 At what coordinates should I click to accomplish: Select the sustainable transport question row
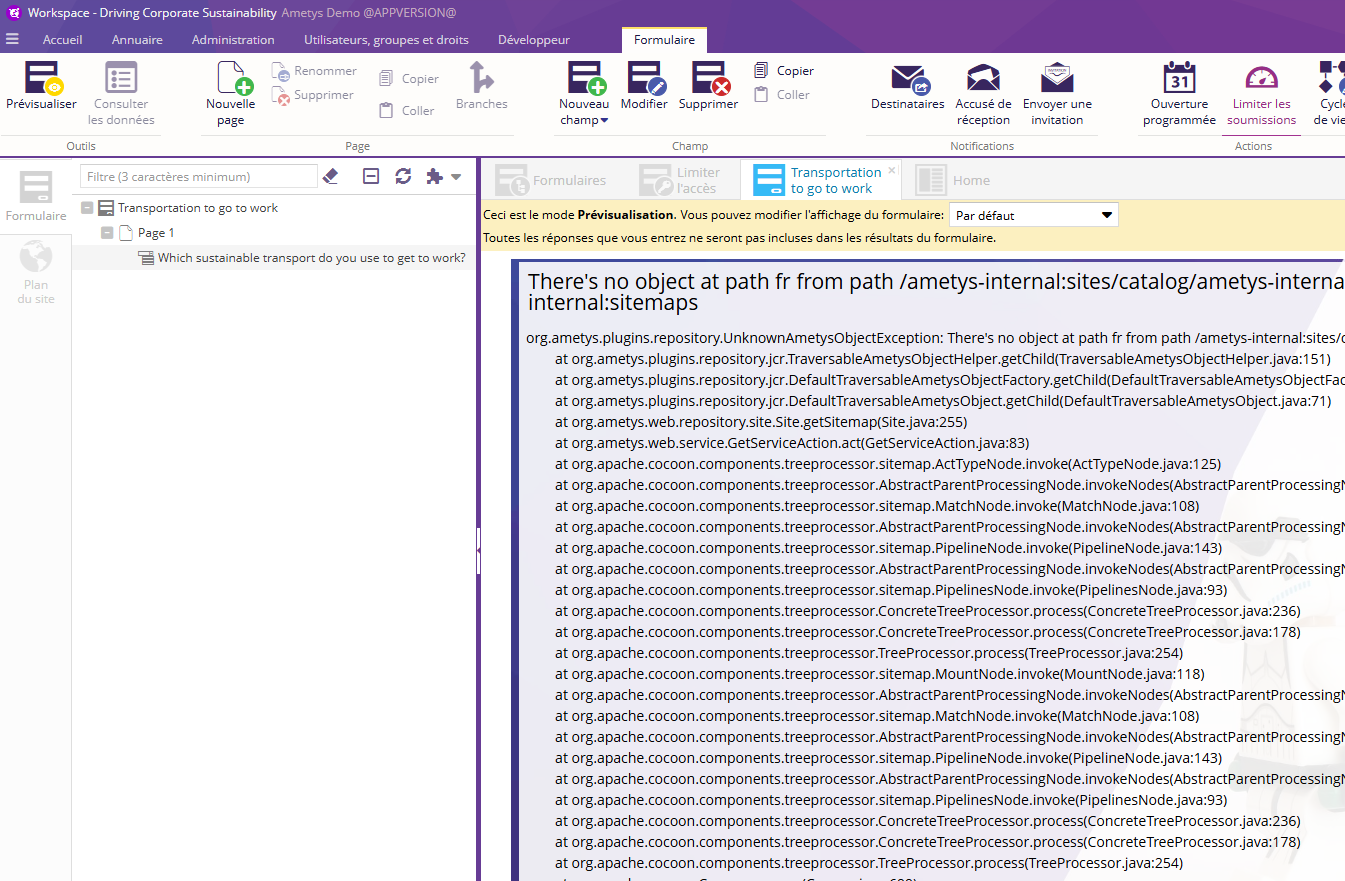274,258
